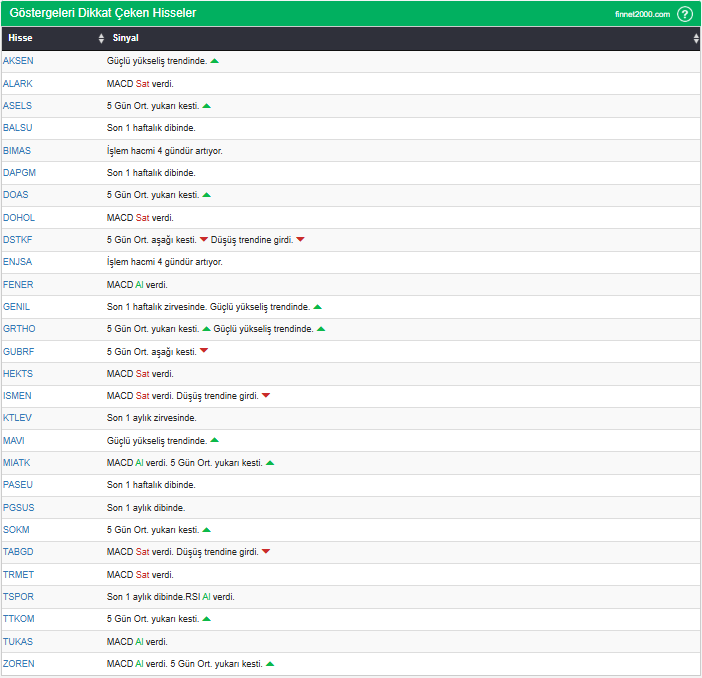Click the Sinyal column header label

[x=126, y=38]
